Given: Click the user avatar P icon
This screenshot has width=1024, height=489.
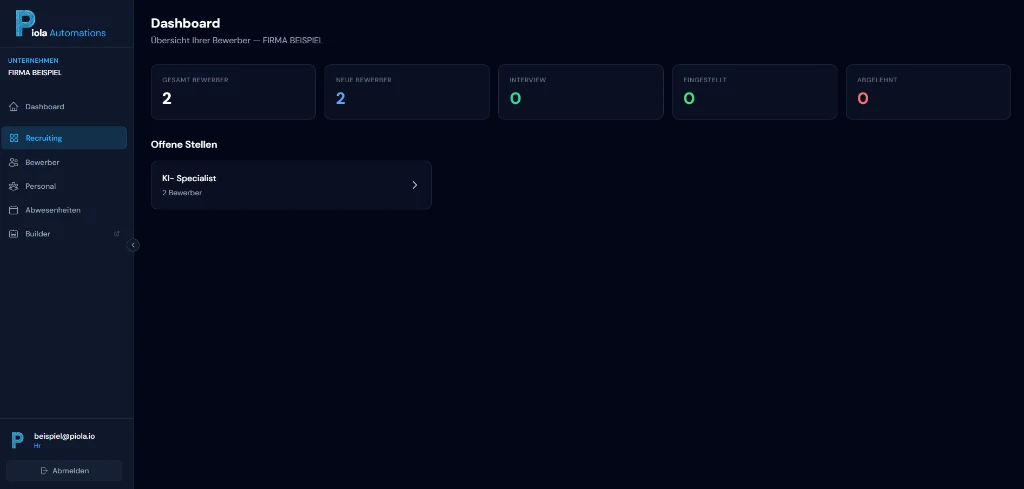Looking at the screenshot, I should click(18, 440).
